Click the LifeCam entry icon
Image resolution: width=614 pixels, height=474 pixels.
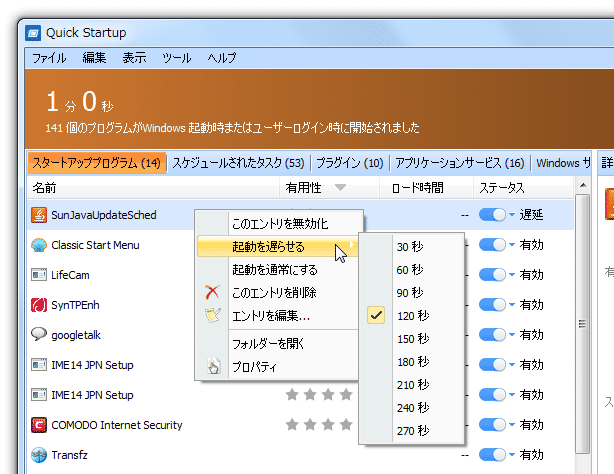pos(39,275)
